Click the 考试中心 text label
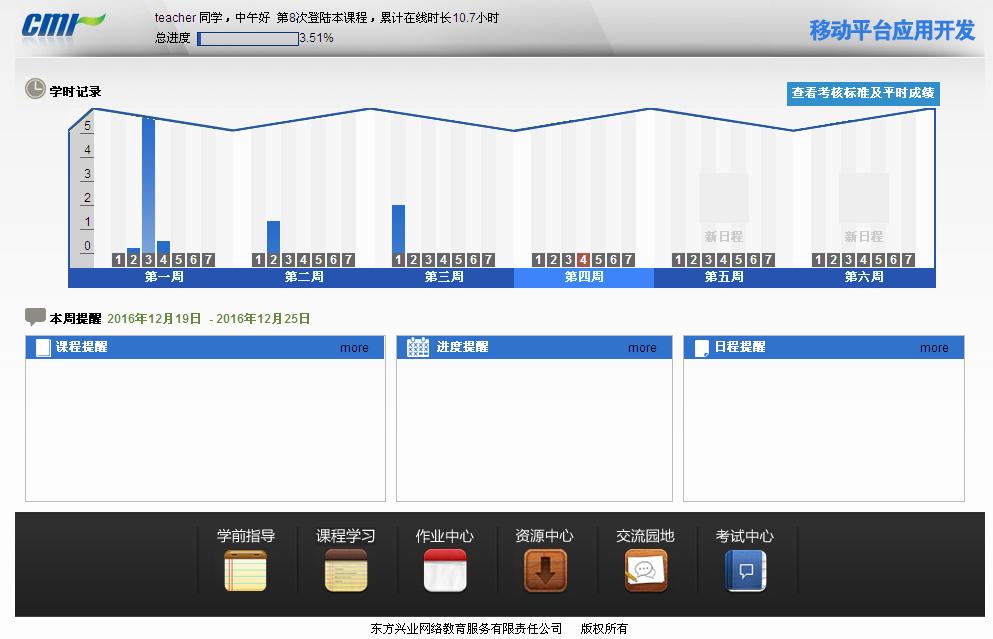 tap(745, 536)
